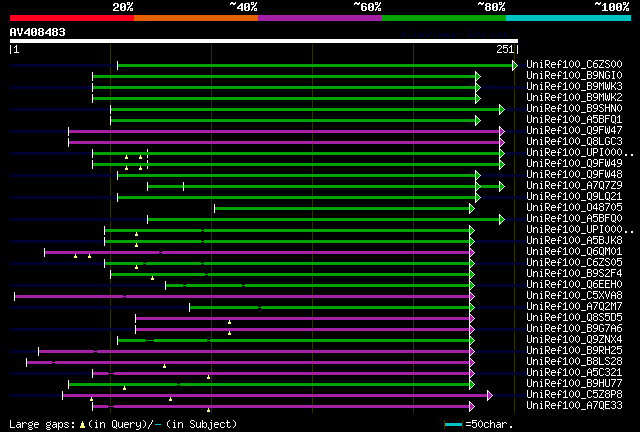Click the cyan ~100% identity legend segment
This screenshot has height=432, width=640.
[569, 18]
